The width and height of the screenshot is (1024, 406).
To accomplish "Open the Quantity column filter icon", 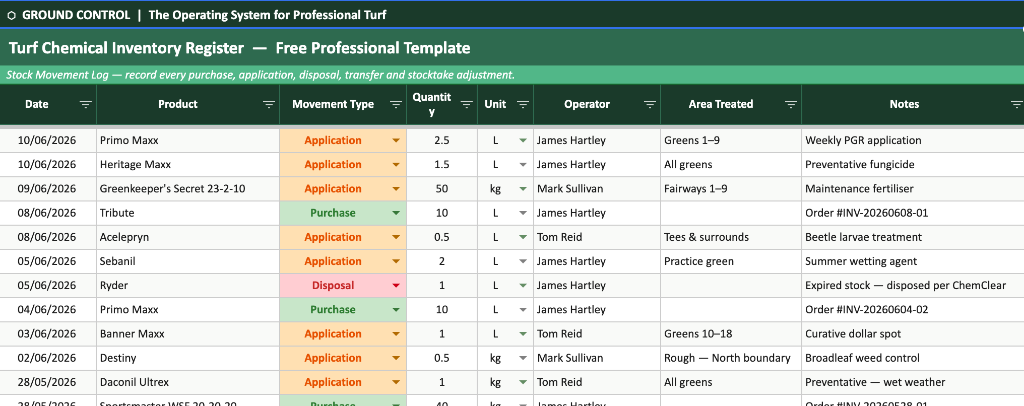I will click(466, 104).
